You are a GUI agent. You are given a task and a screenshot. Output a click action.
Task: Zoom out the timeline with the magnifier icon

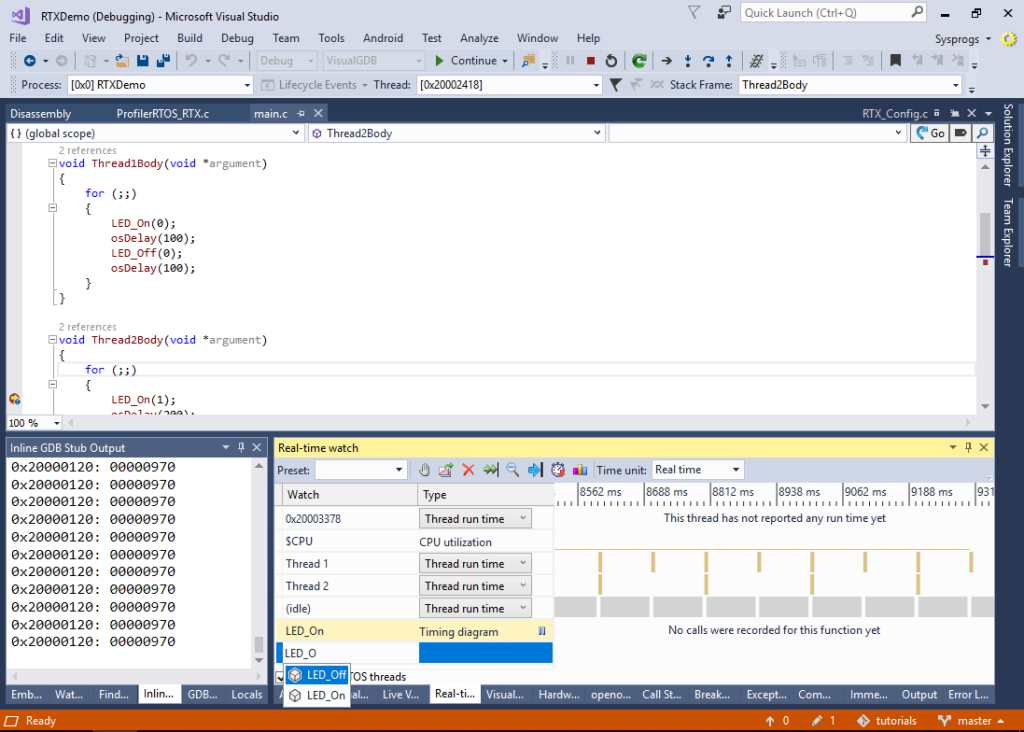tap(513, 469)
